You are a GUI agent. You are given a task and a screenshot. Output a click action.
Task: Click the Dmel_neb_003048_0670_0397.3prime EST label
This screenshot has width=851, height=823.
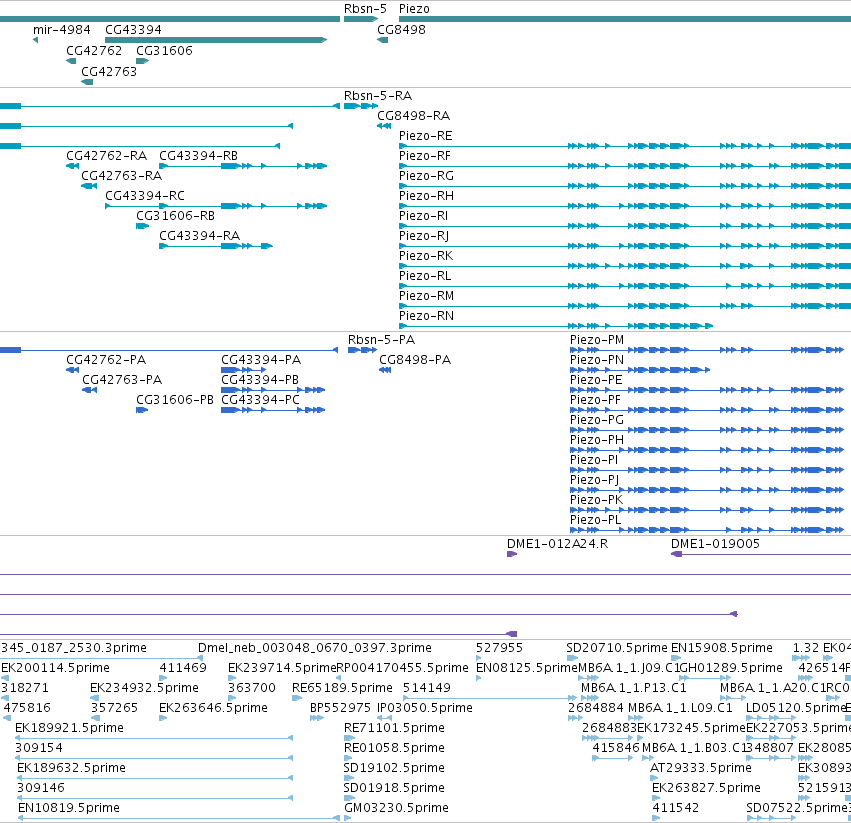click(315, 648)
